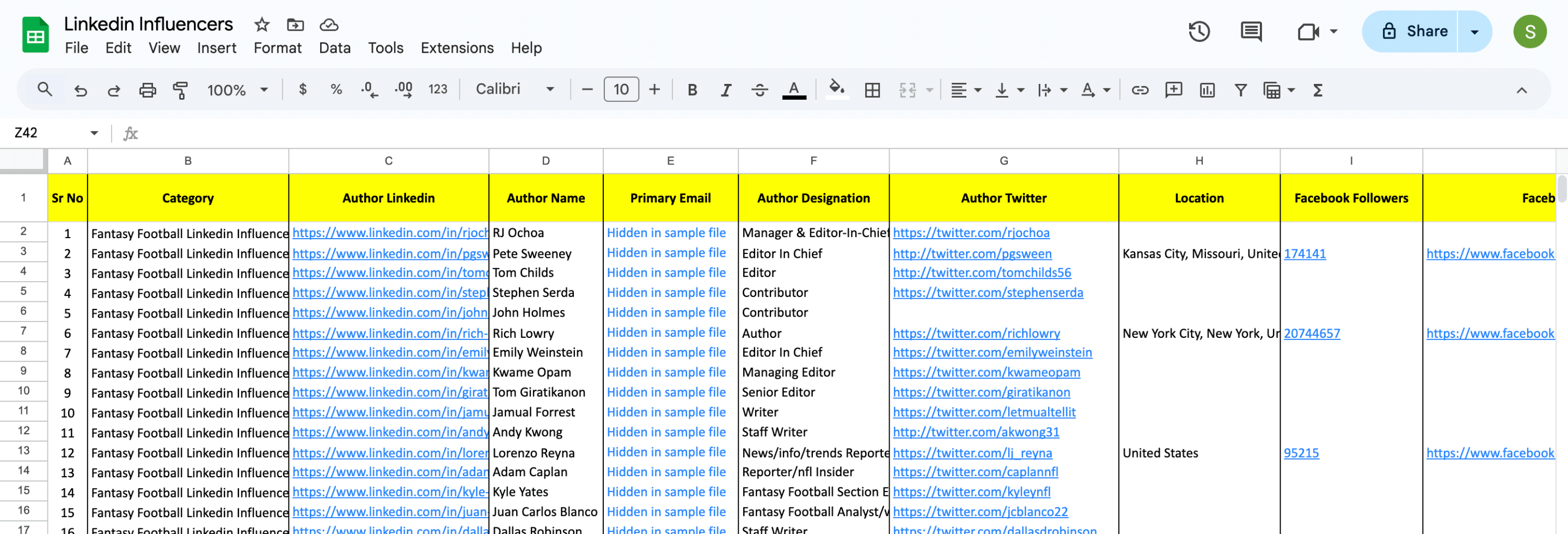Open the green S account avatar
Screen dimensions: 1568x534
click(1530, 31)
